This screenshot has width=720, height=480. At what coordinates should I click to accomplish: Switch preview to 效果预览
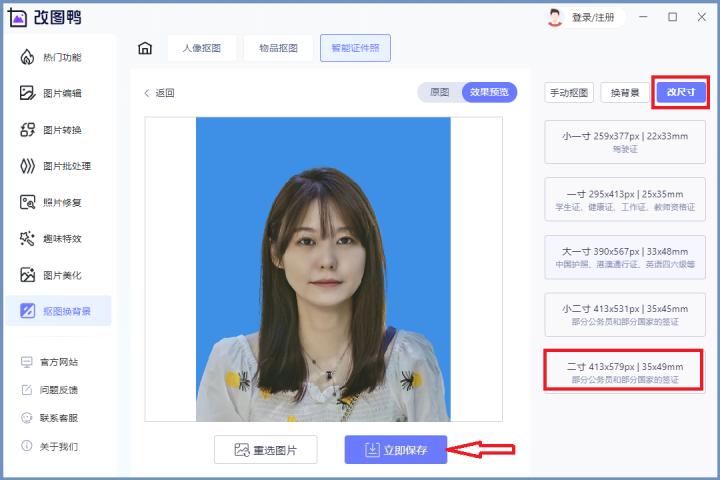(489, 92)
